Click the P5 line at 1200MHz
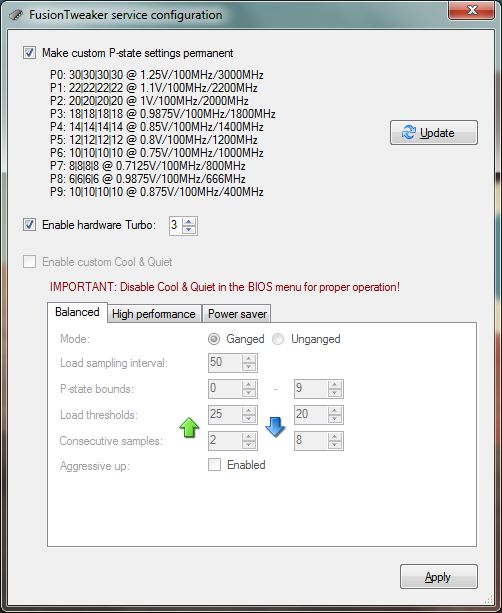 click(154, 140)
